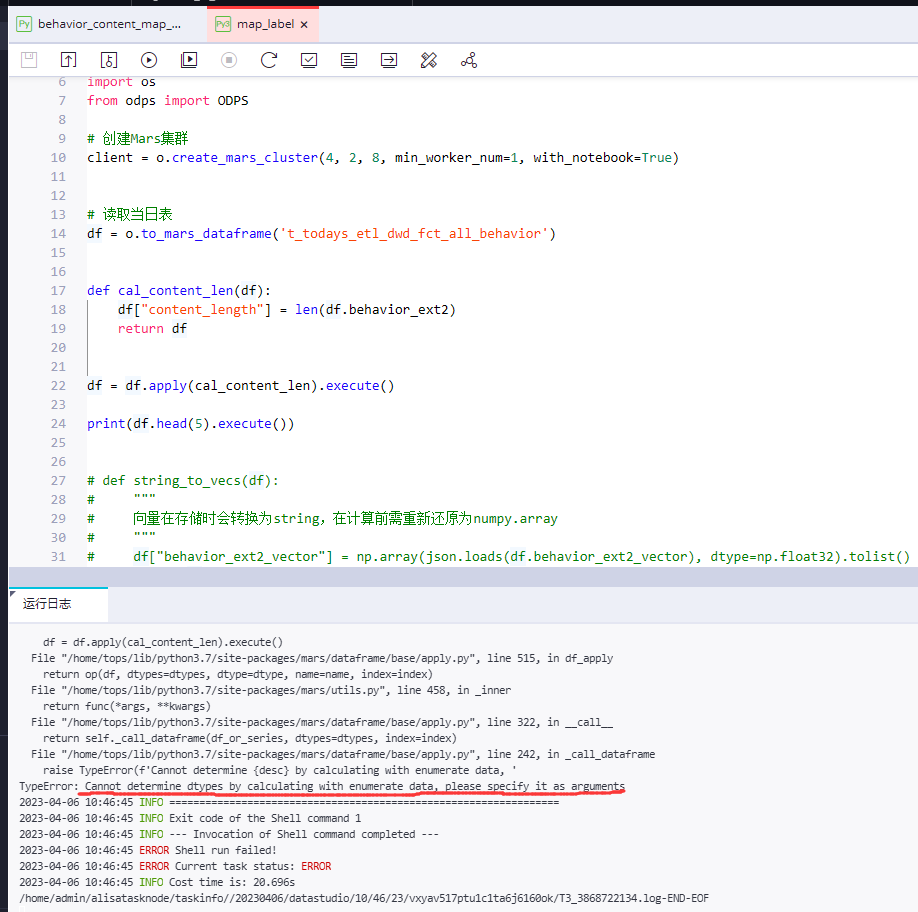Run with parameters via advanced run icon
This screenshot has height=912, width=918.
tap(188, 60)
